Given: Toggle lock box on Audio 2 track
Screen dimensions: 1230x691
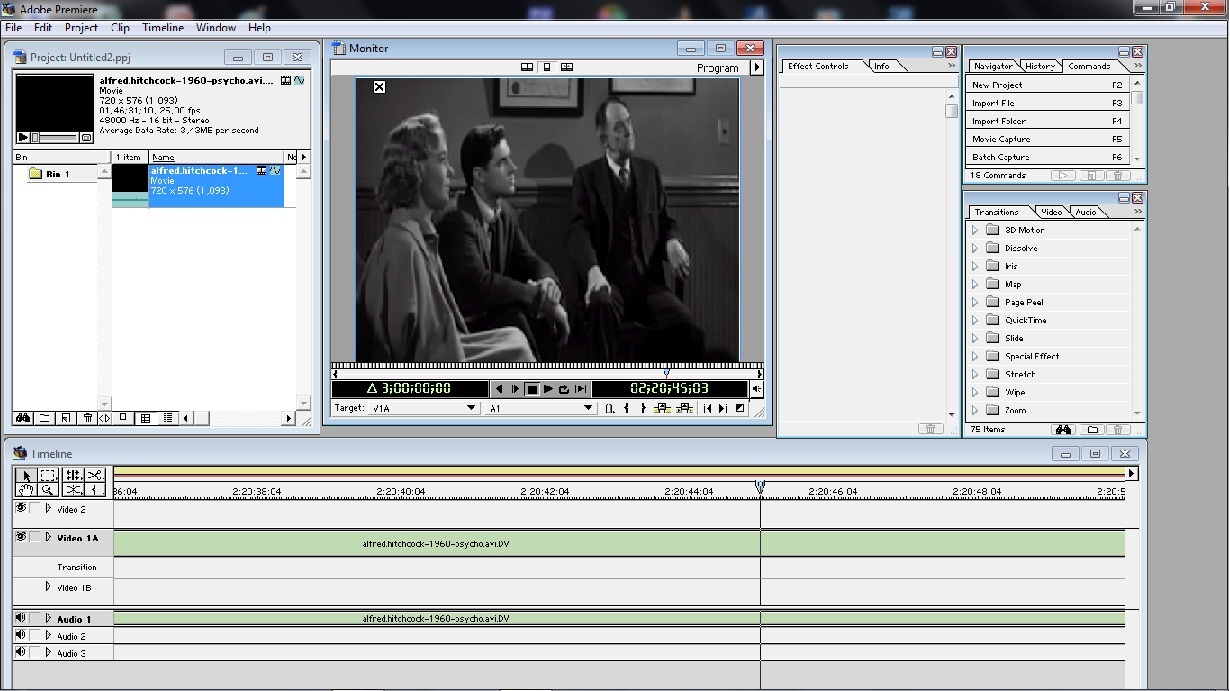Looking at the screenshot, I should click(35, 635).
